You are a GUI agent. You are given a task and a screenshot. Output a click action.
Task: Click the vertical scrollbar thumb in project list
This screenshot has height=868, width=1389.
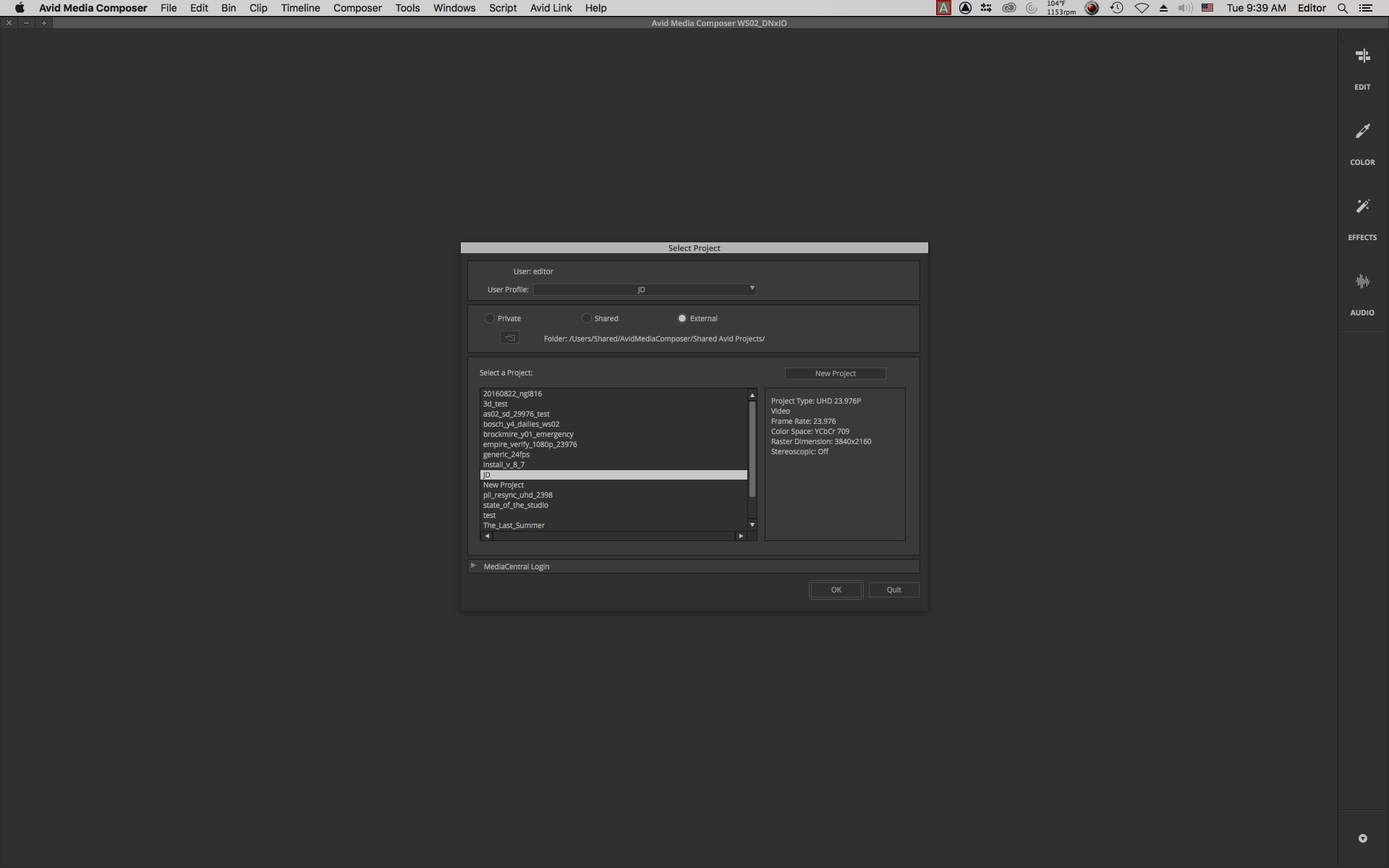click(752, 449)
